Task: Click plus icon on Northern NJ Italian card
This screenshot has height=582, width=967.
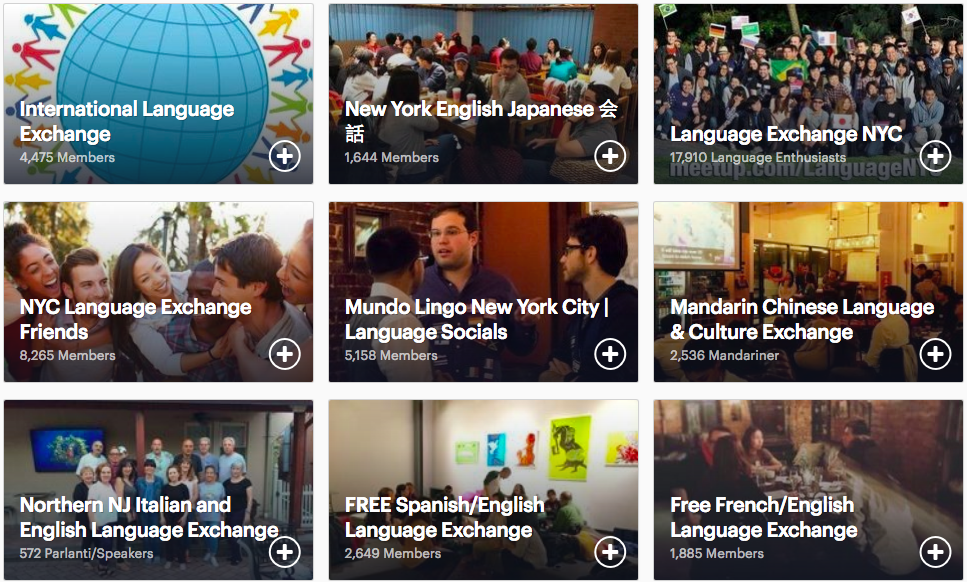Action: (x=285, y=552)
